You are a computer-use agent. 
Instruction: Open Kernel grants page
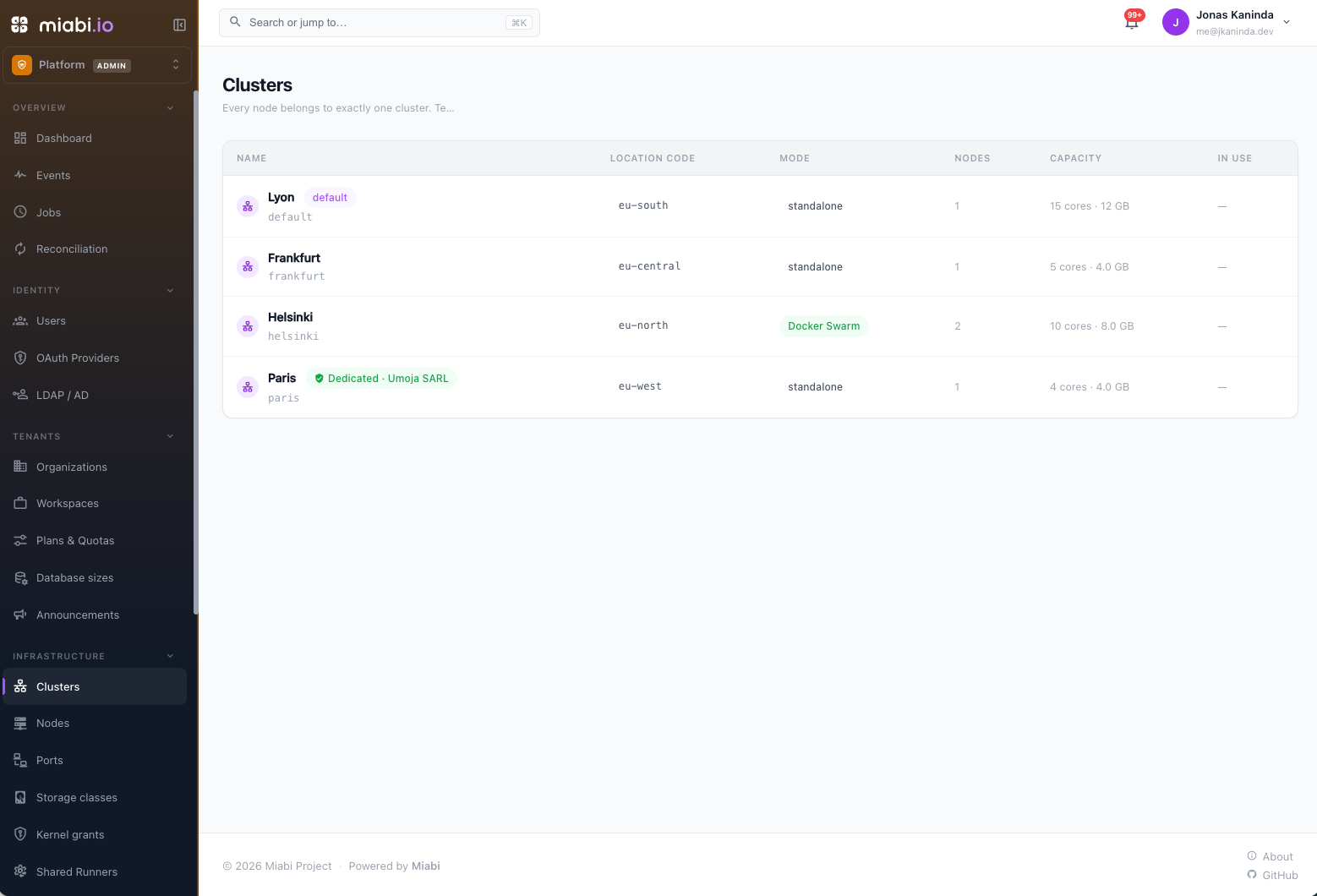[95, 835]
